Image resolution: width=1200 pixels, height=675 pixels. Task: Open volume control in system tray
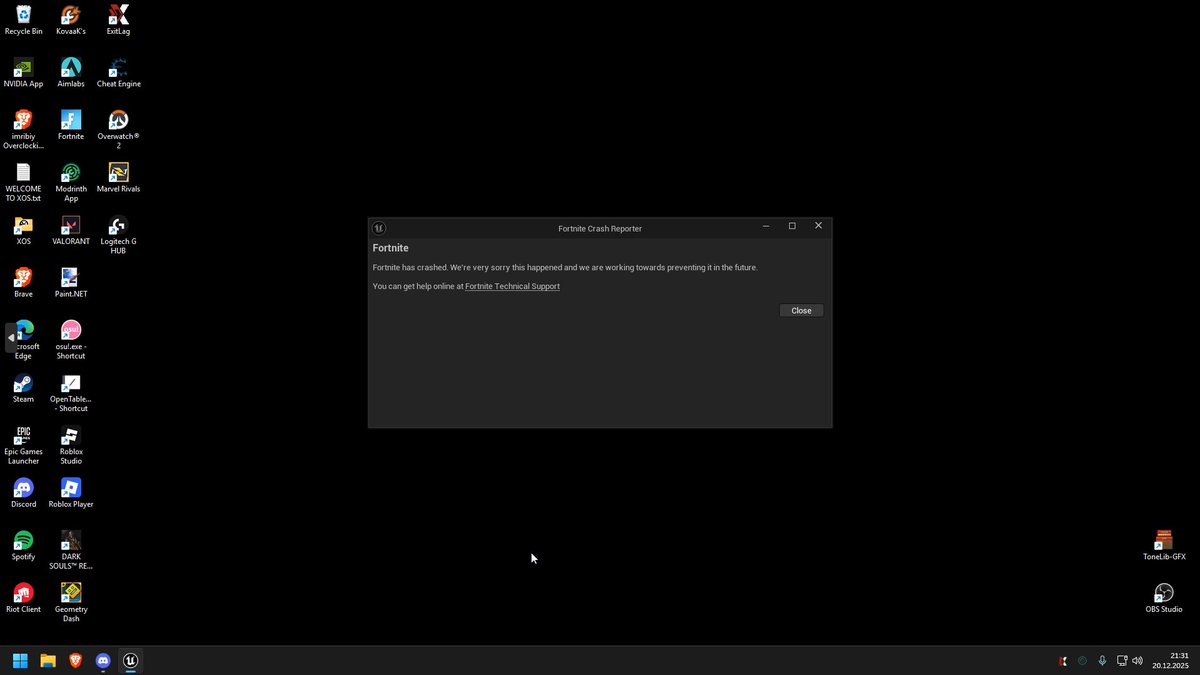click(x=1137, y=661)
